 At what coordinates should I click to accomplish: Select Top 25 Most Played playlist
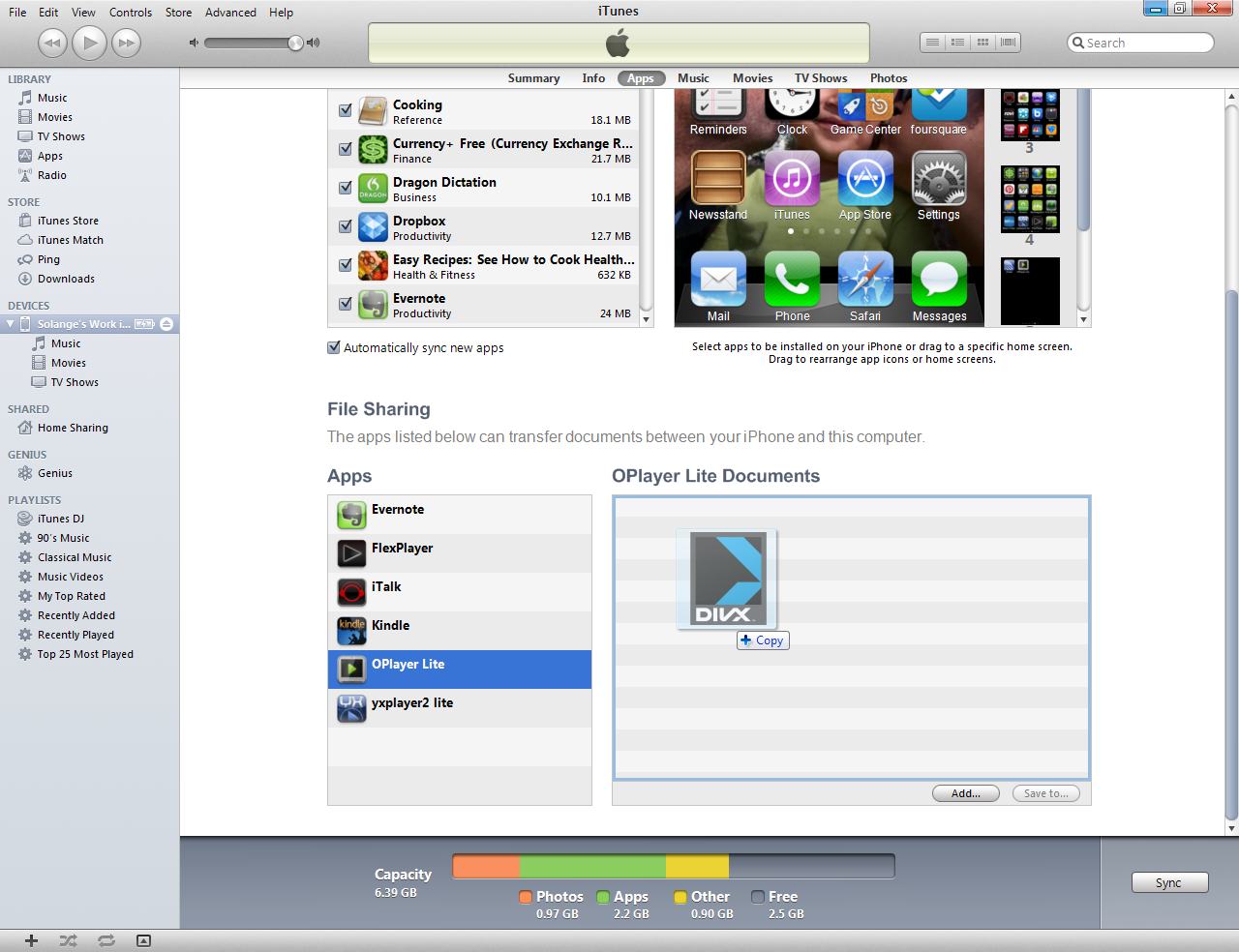tap(85, 654)
